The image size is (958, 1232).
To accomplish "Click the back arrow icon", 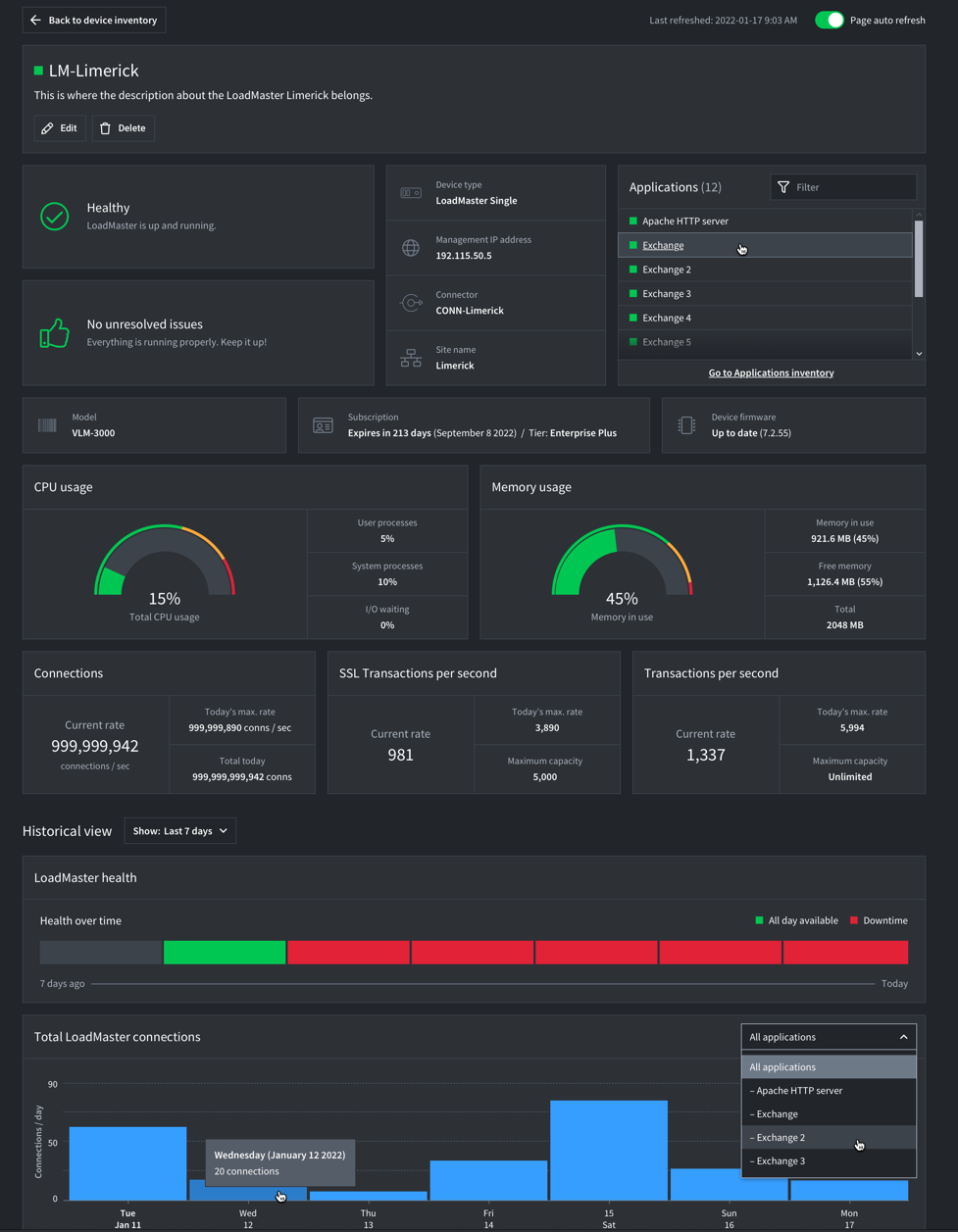I will click(36, 20).
